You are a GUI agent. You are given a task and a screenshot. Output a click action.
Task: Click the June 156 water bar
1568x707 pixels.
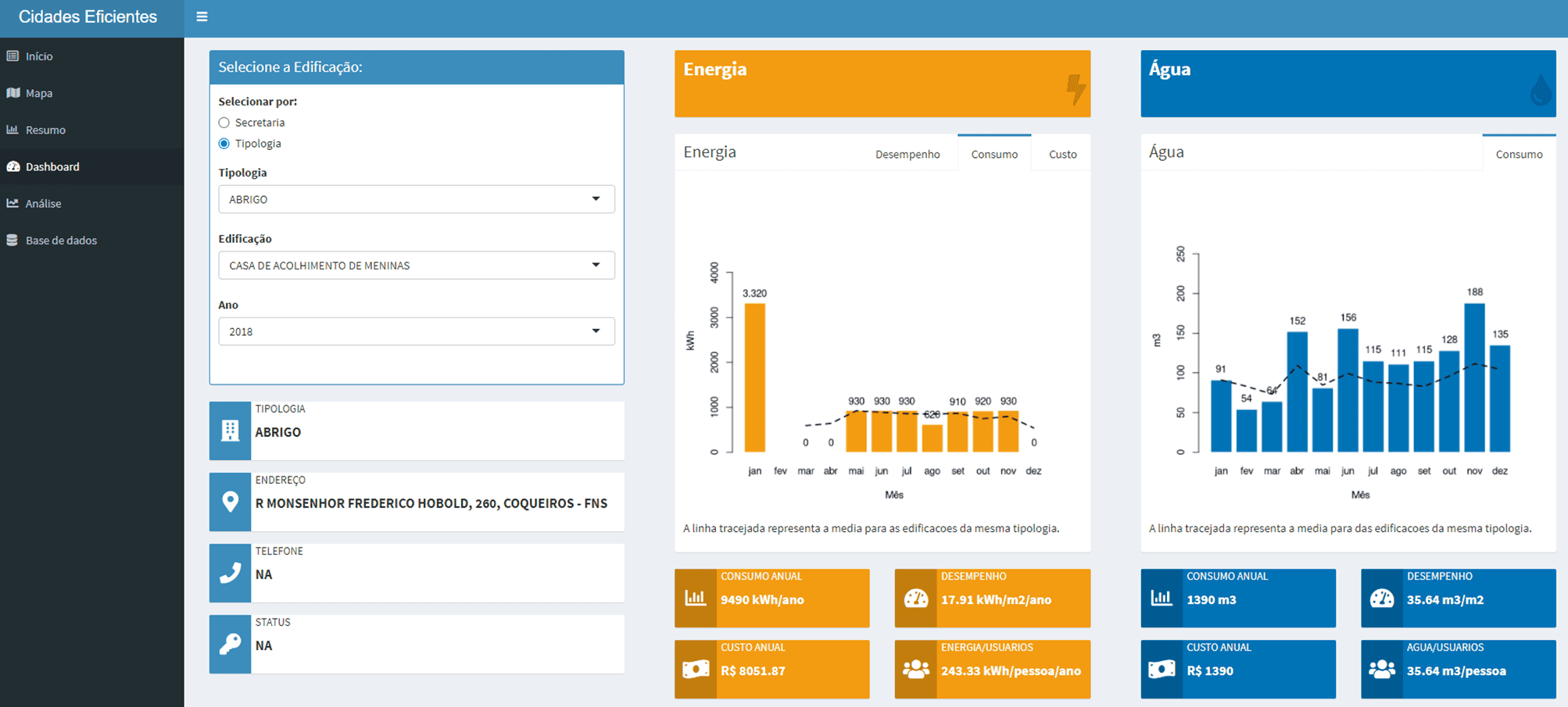(x=1348, y=390)
